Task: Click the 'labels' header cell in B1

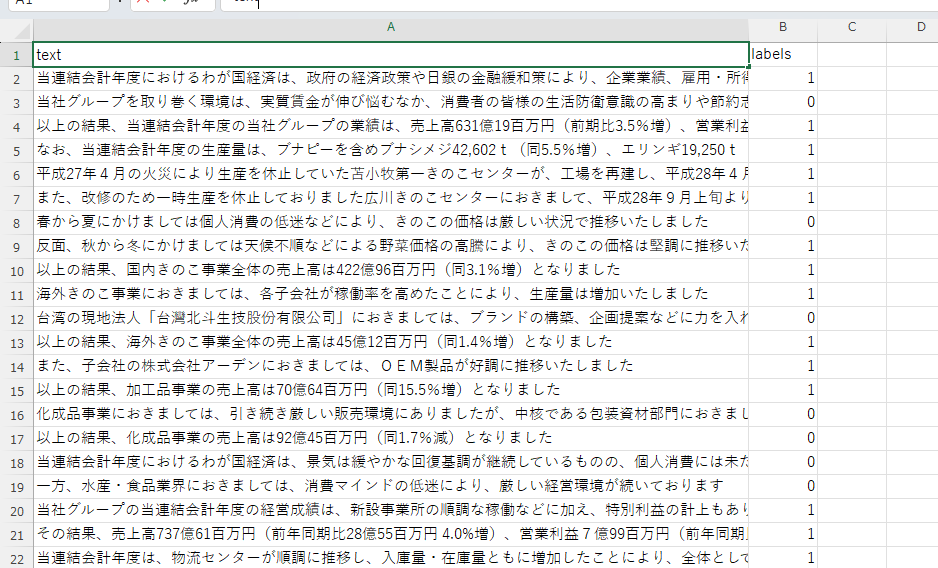Action: coord(783,55)
